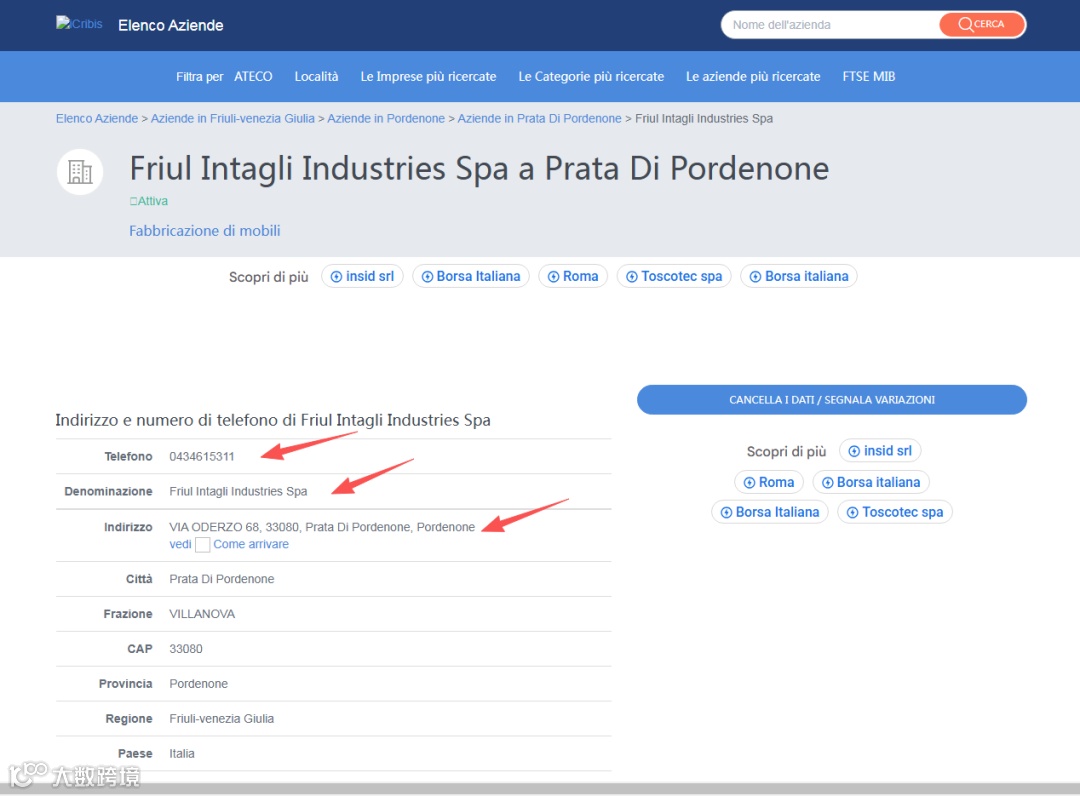Select Le Imprese più ricercate menu
This screenshot has width=1080, height=796.
click(x=428, y=76)
